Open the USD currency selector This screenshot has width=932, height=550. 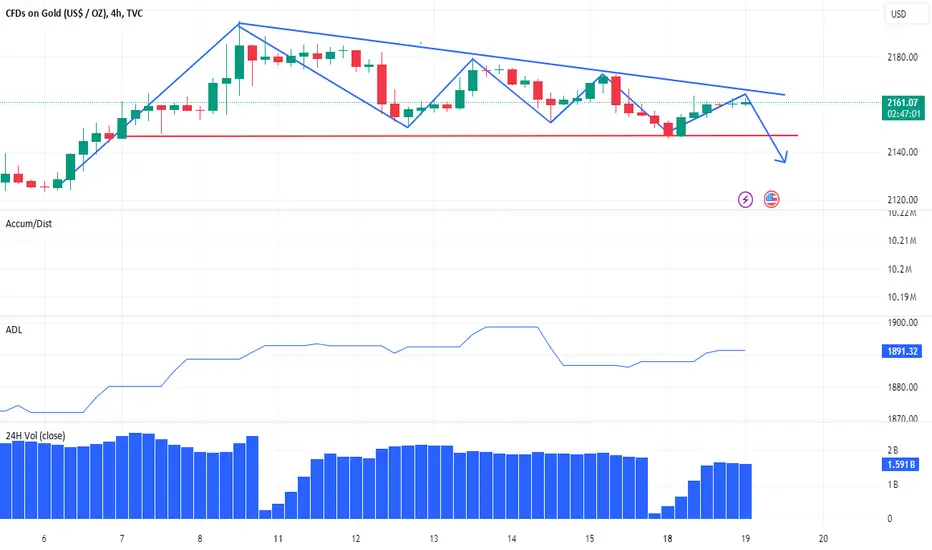coord(898,14)
